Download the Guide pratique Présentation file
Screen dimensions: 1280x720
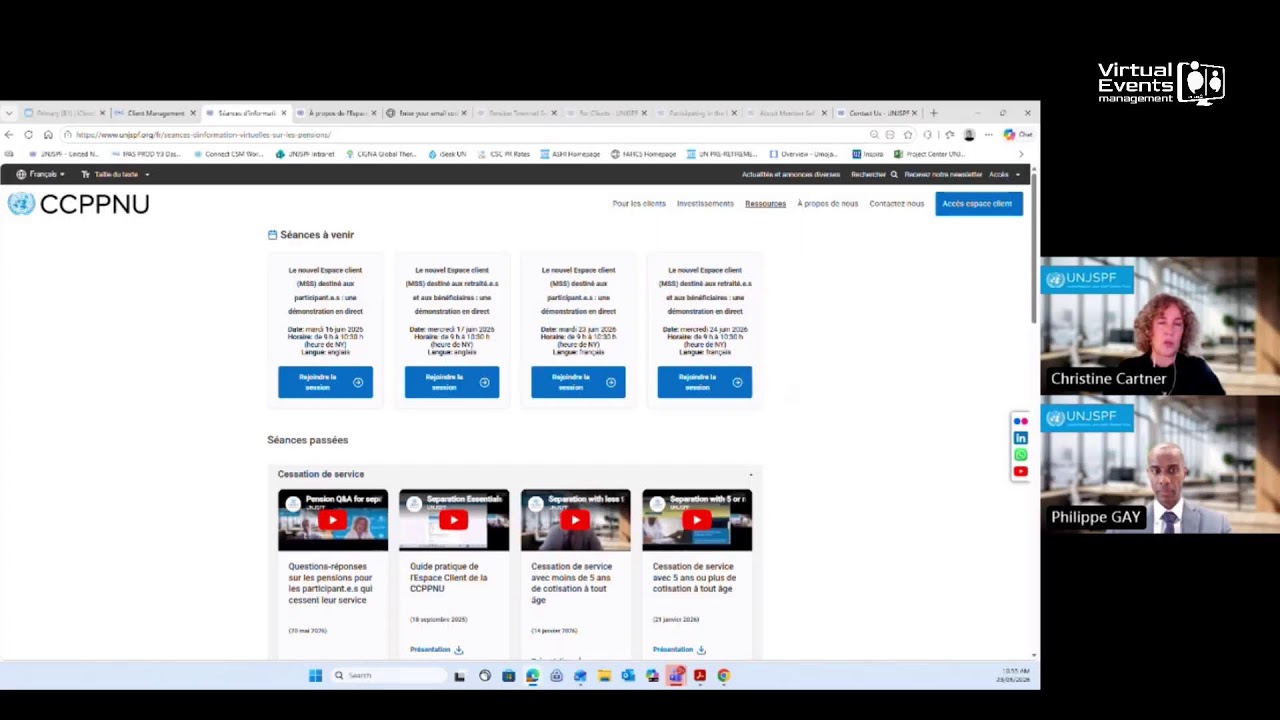[436, 650]
